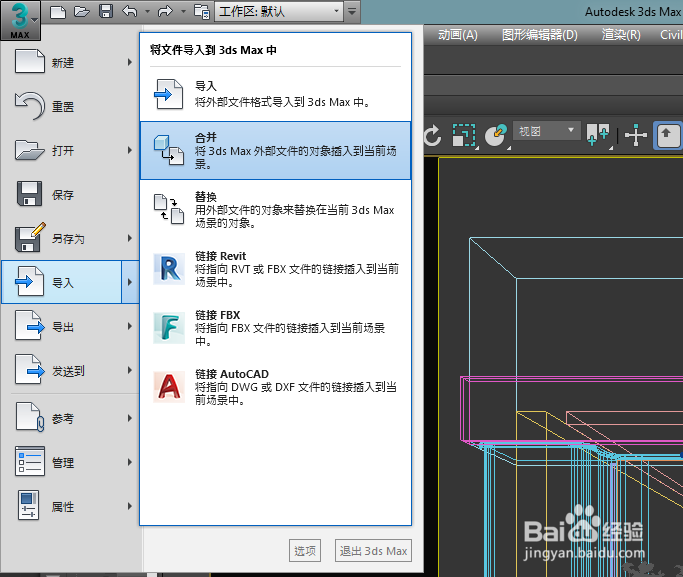Expand the 属性 submenu arrow
Viewport: 683px width, 577px height.
pos(130,506)
